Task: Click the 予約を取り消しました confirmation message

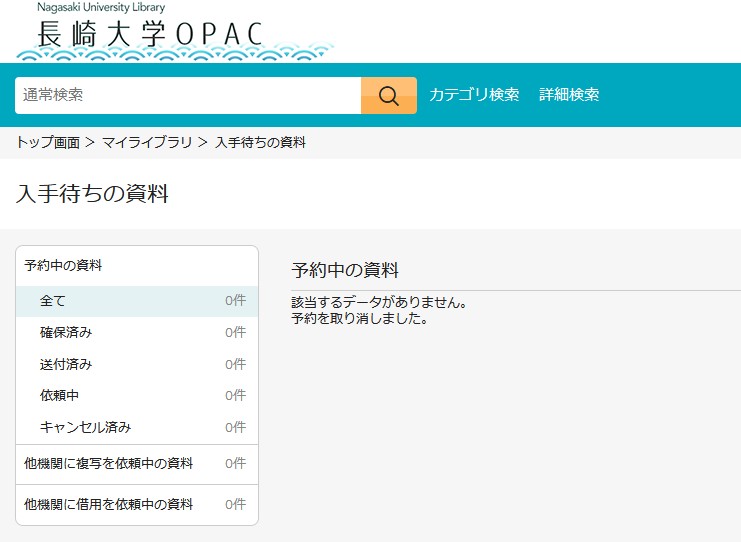Action: (x=360, y=320)
